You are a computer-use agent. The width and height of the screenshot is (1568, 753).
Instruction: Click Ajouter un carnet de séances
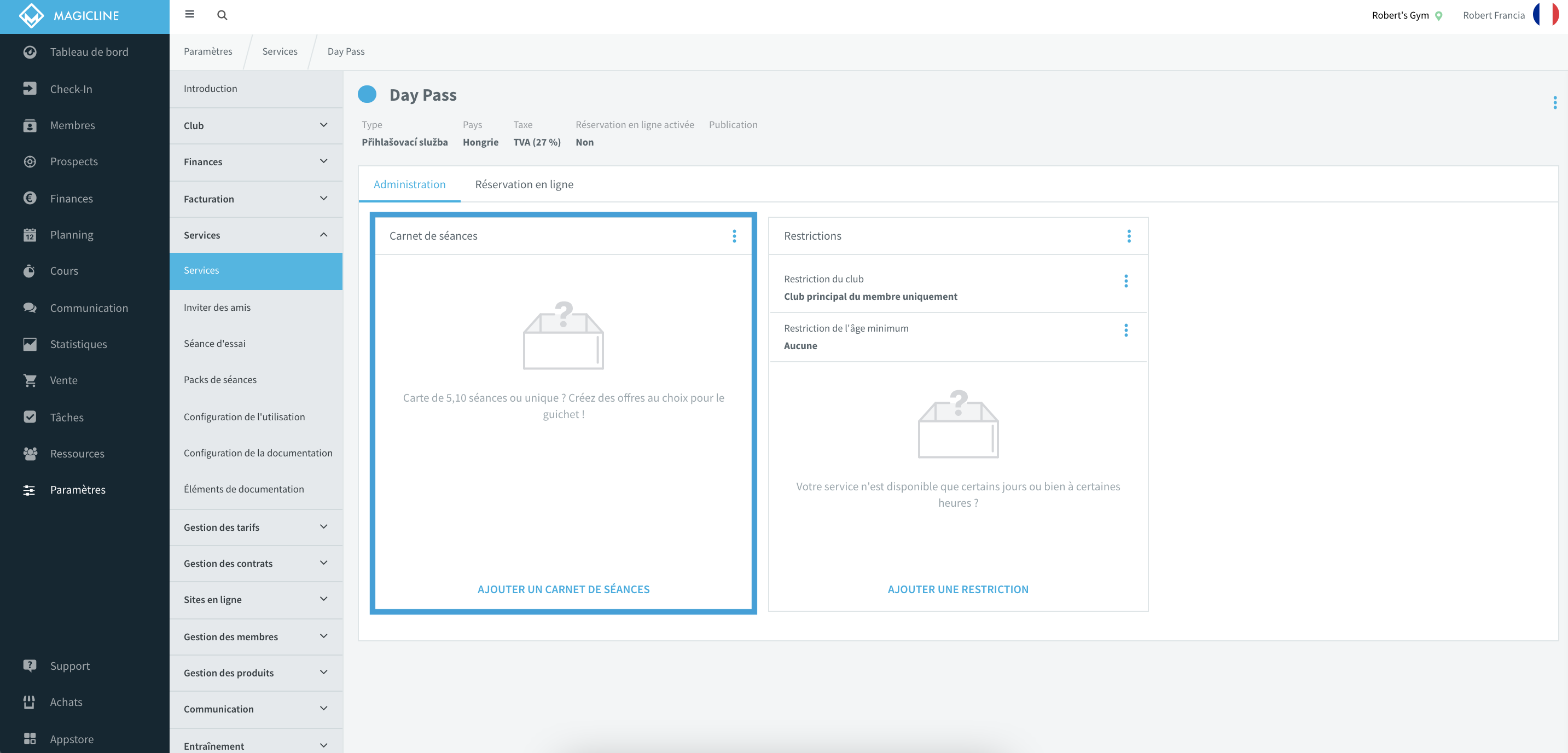click(x=563, y=589)
